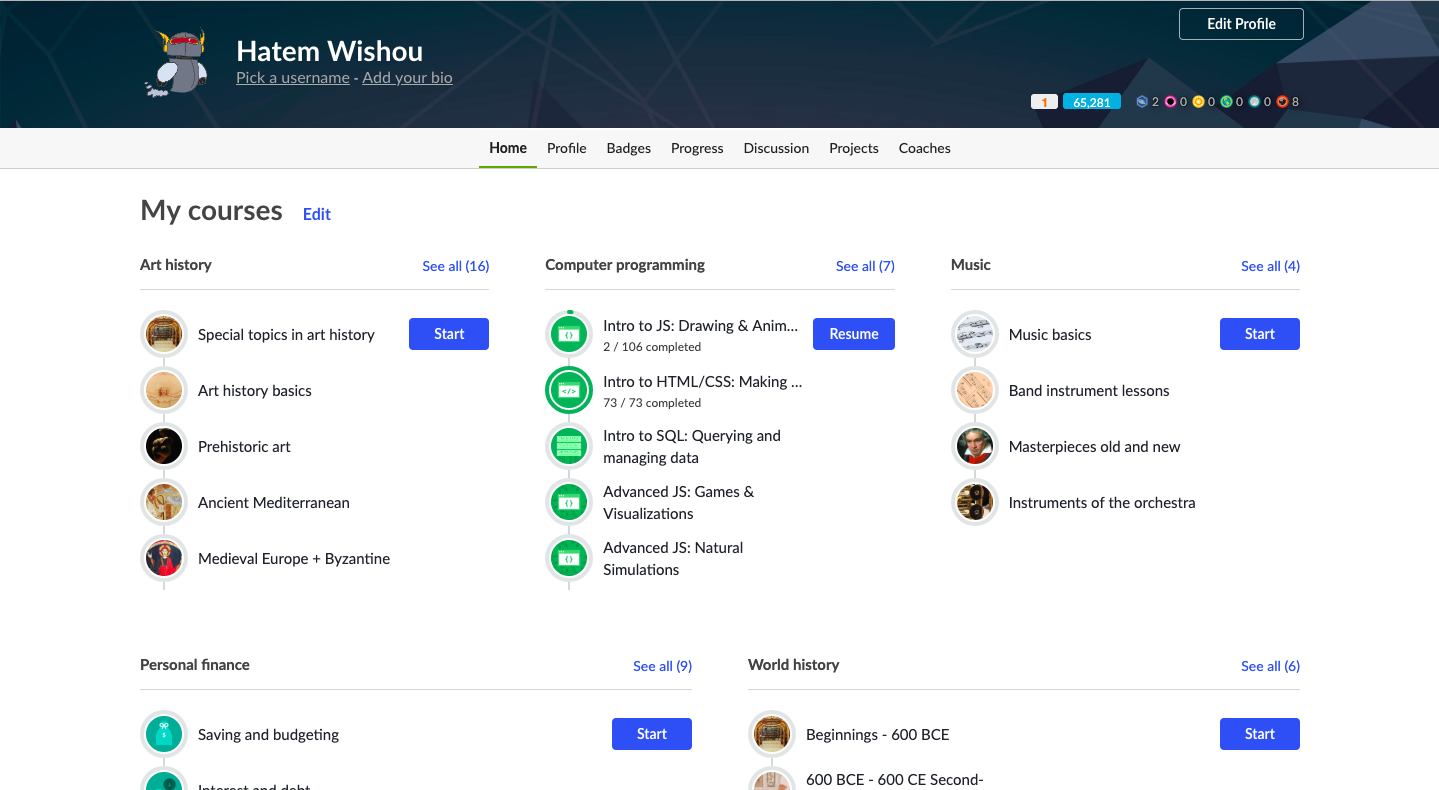Click Advanced JS: Natural Simulations icon

pyautogui.click(x=569, y=558)
